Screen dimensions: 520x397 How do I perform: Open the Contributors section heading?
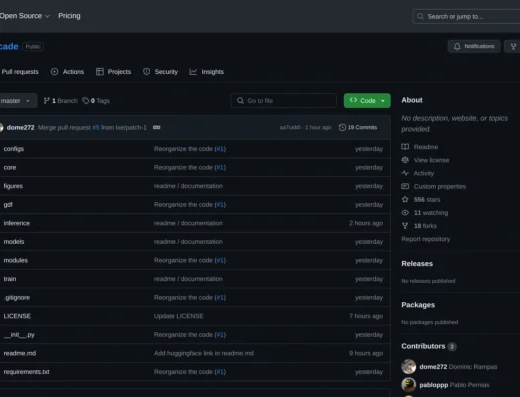(x=423, y=346)
